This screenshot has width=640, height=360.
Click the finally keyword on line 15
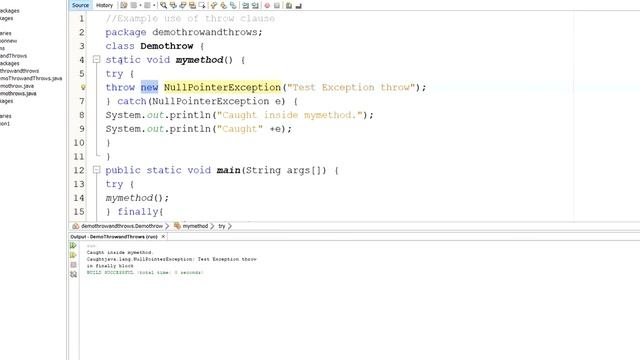click(x=138, y=212)
